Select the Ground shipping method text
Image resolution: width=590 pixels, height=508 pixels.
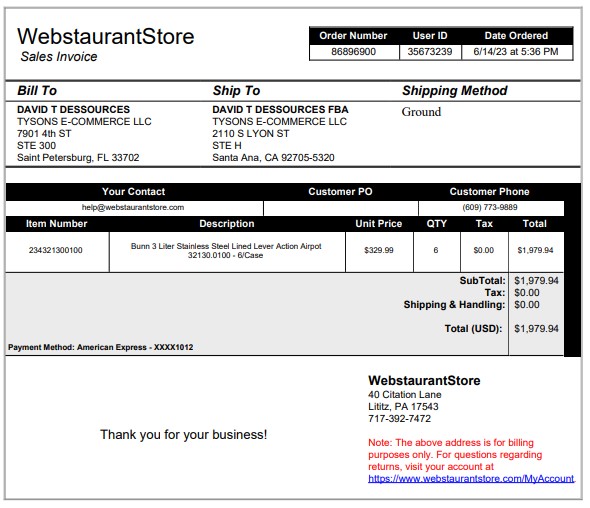pyautogui.click(x=421, y=112)
